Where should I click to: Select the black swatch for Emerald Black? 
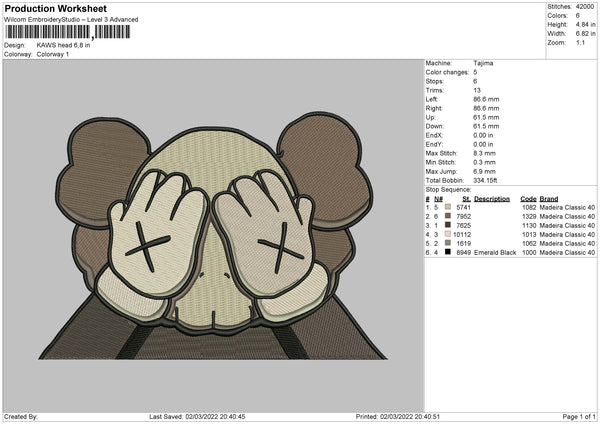coord(448,252)
